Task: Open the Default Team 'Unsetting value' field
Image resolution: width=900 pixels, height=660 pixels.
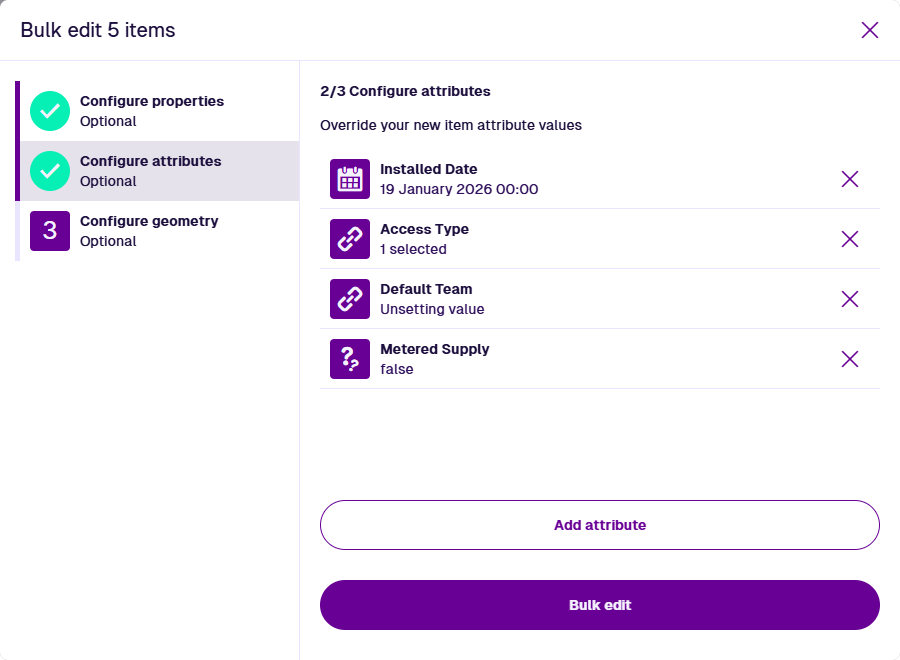Action: tap(432, 309)
